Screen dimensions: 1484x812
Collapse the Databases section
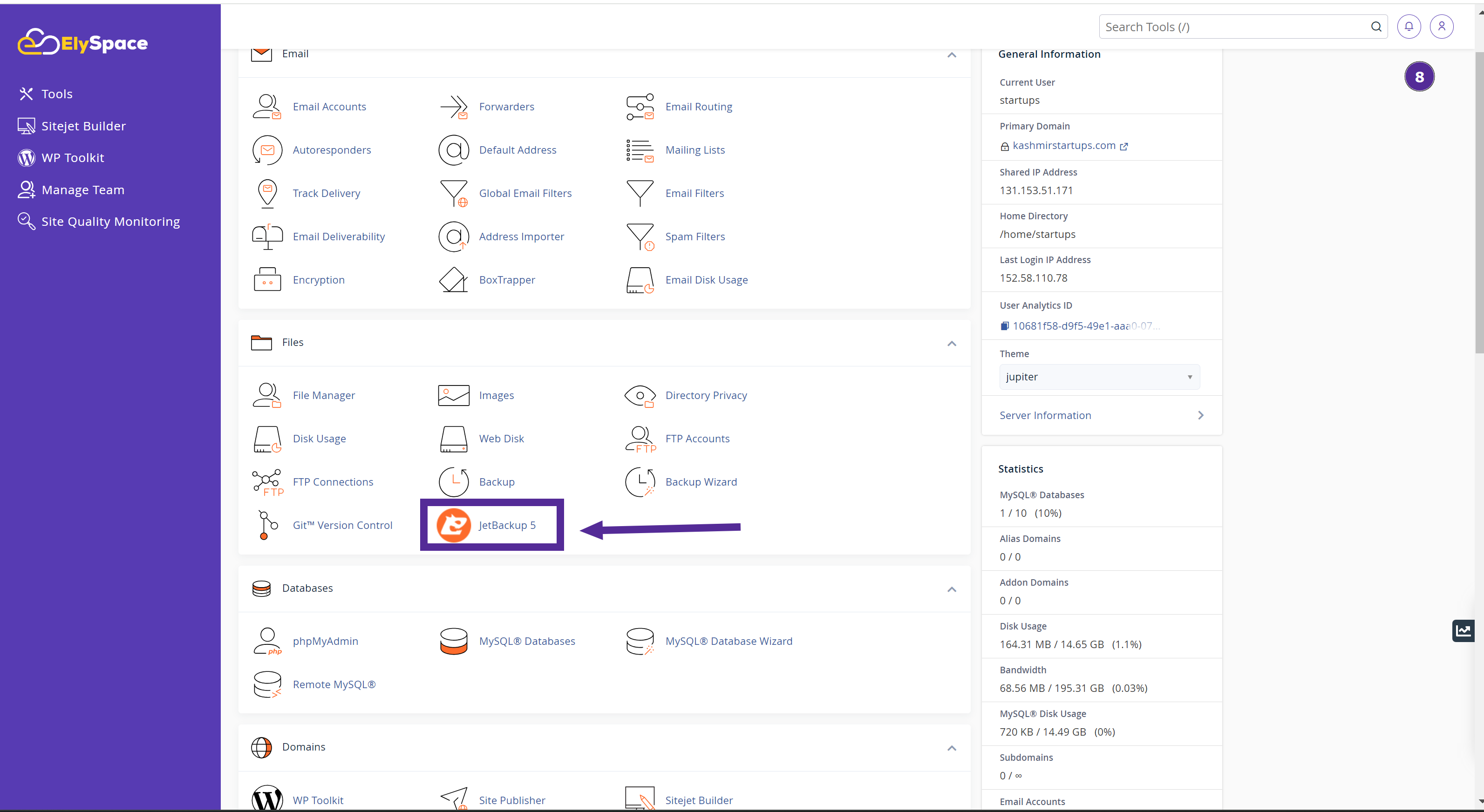(x=951, y=589)
